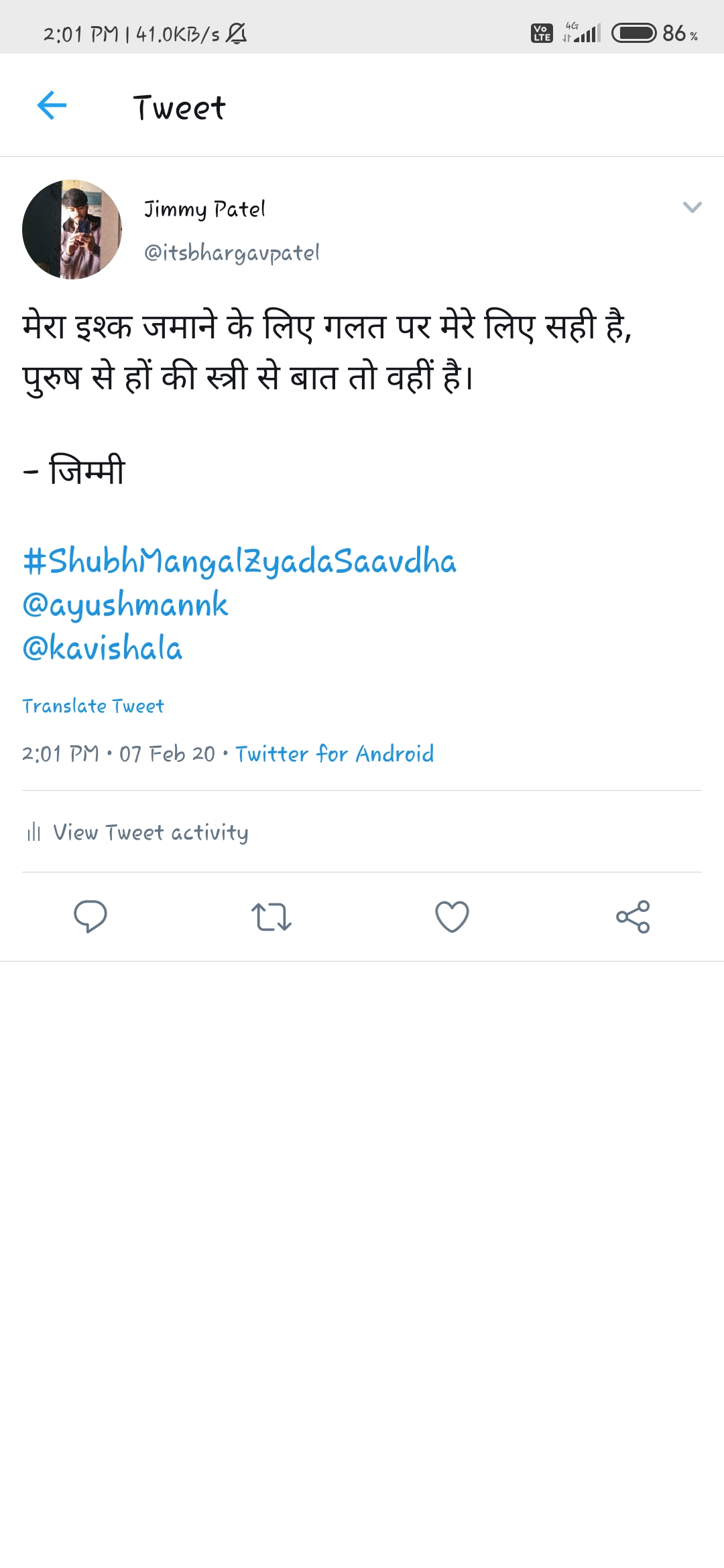
Task: Tap the tweet activity bar-chart icon
Action: pyautogui.click(x=34, y=832)
